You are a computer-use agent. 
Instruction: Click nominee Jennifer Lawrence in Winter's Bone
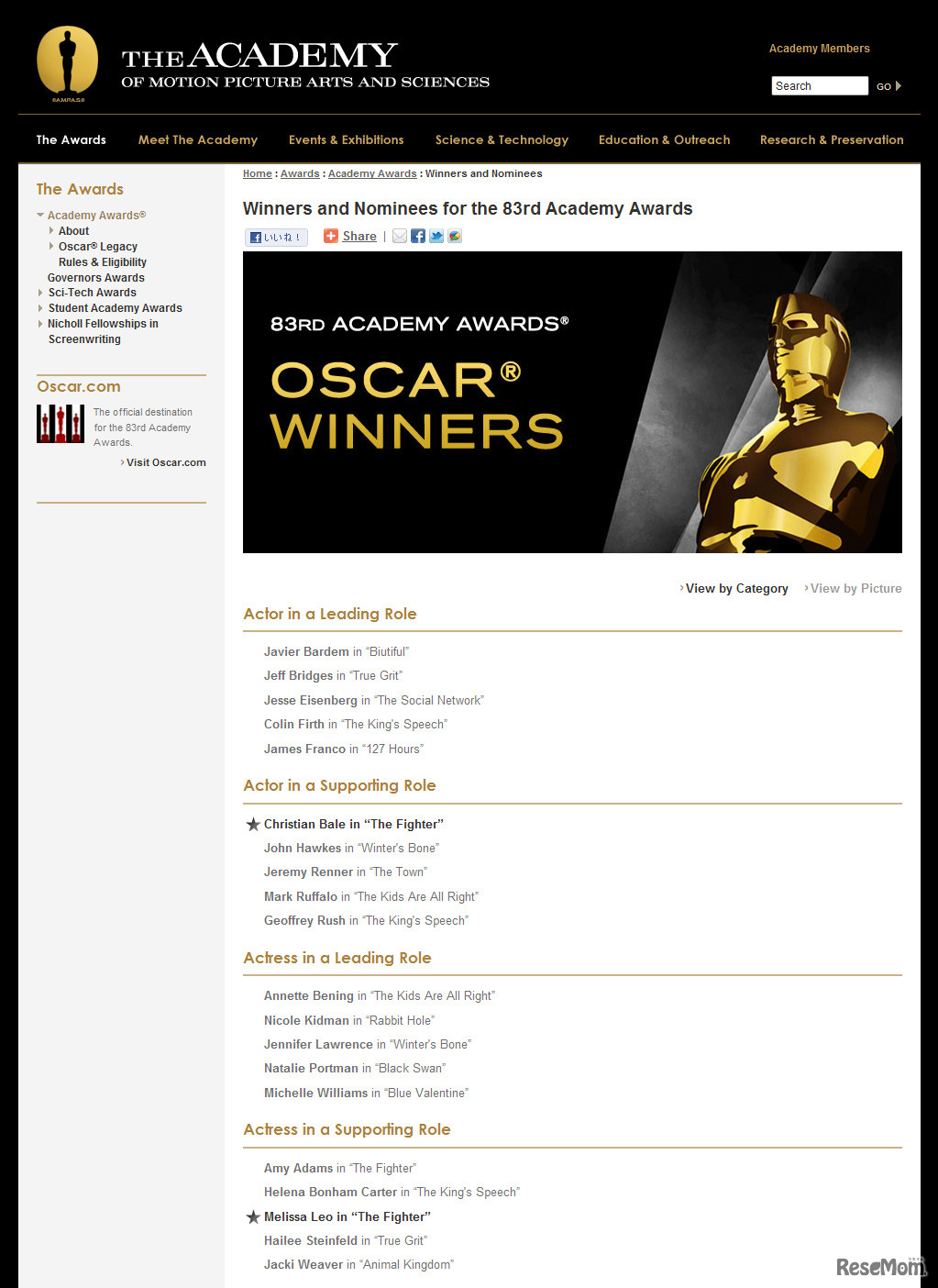tap(368, 1044)
